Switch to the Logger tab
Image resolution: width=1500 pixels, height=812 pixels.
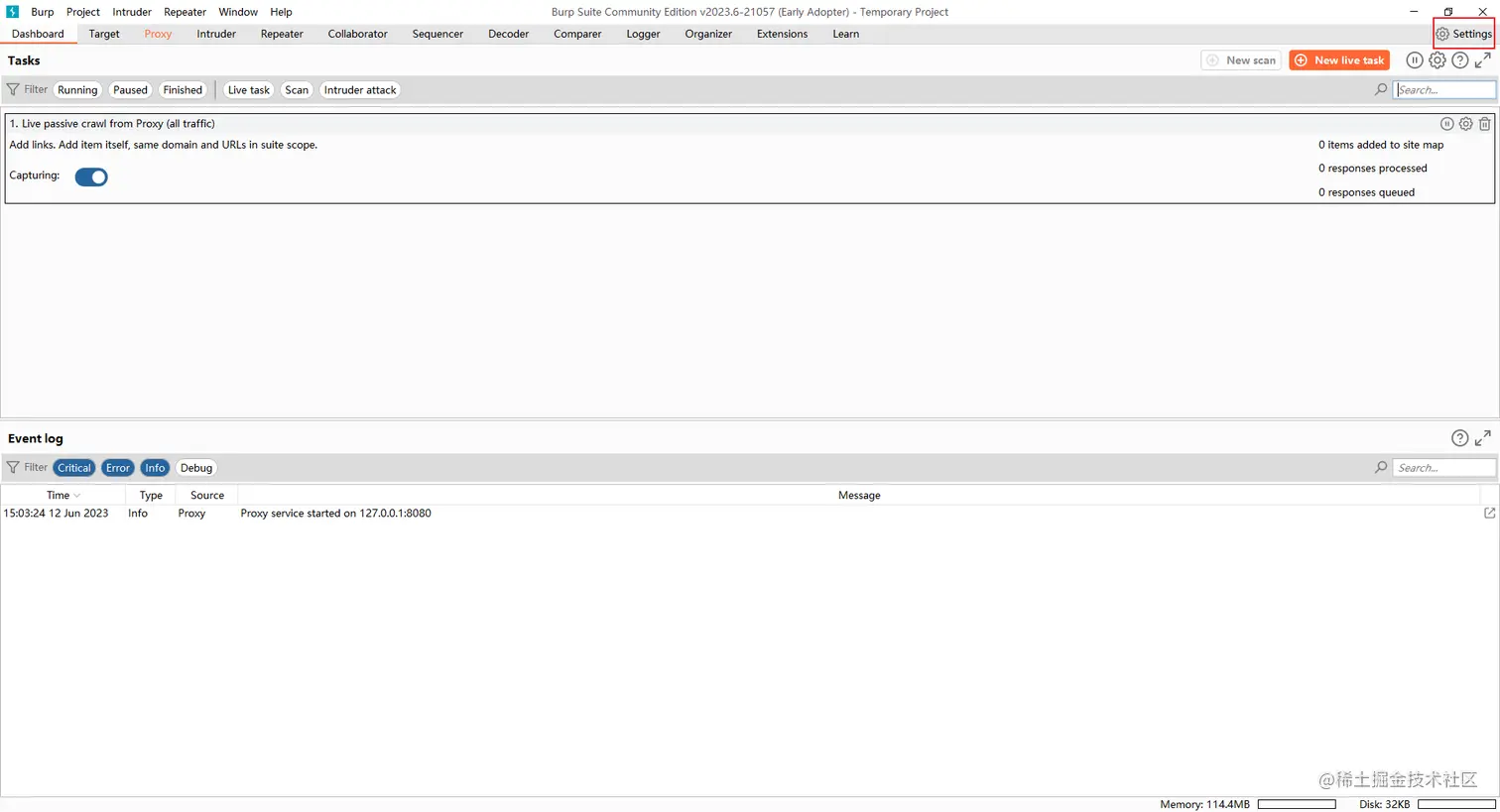click(643, 34)
